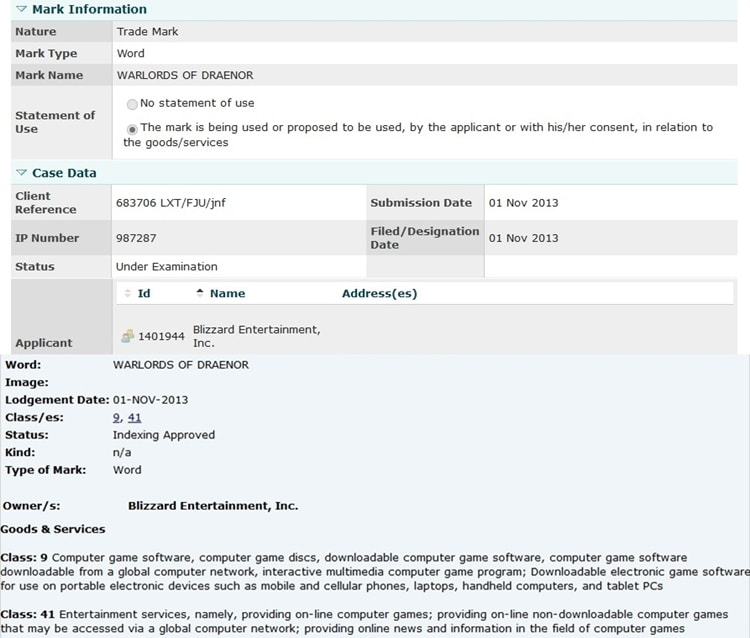The image size is (750, 638).
Task: Click the Case Data section heading
Action: 64,173
